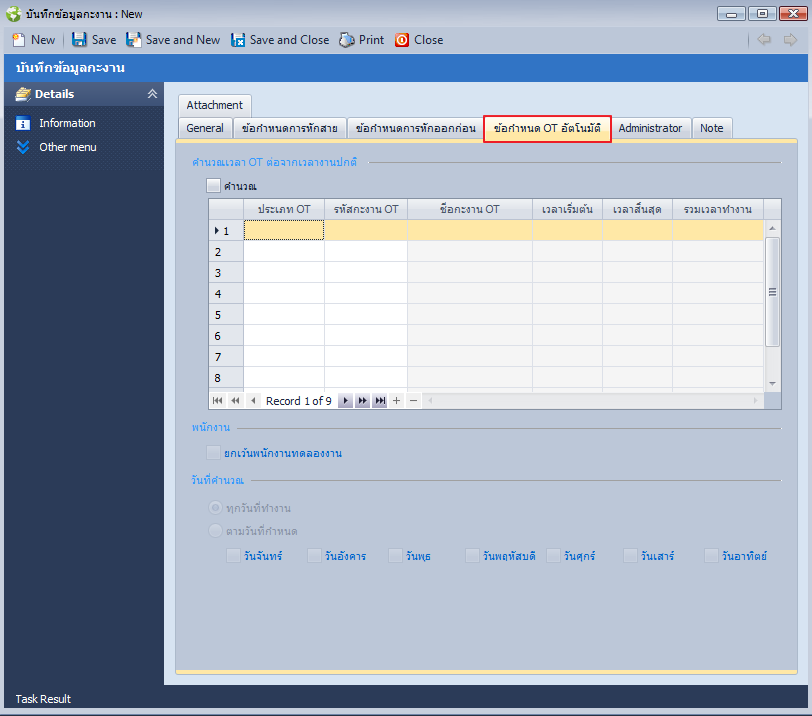This screenshot has width=812, height=716.
Task: Go forward with the right arrow icon
Action: pos(790,39)
